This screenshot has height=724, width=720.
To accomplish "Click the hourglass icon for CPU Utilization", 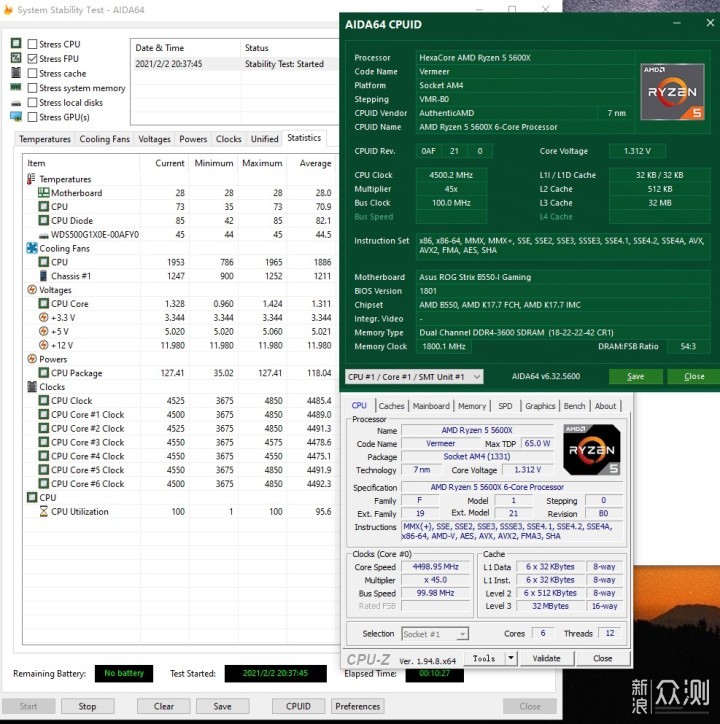I will 43,511.
